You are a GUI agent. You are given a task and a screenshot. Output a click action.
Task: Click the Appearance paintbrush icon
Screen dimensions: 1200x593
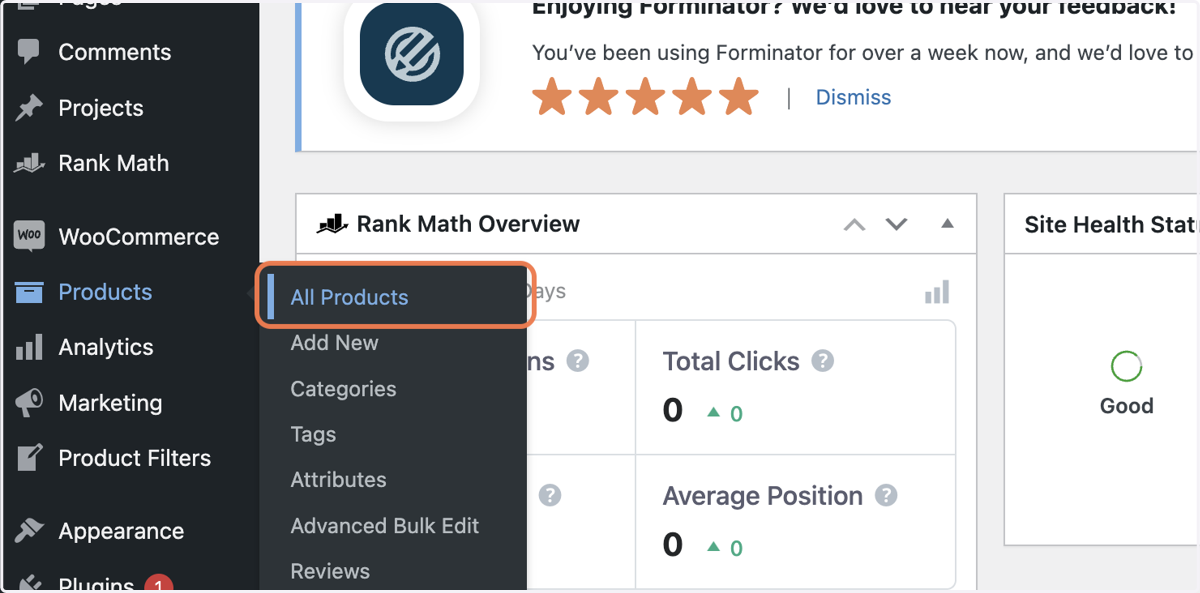[29, 531]
